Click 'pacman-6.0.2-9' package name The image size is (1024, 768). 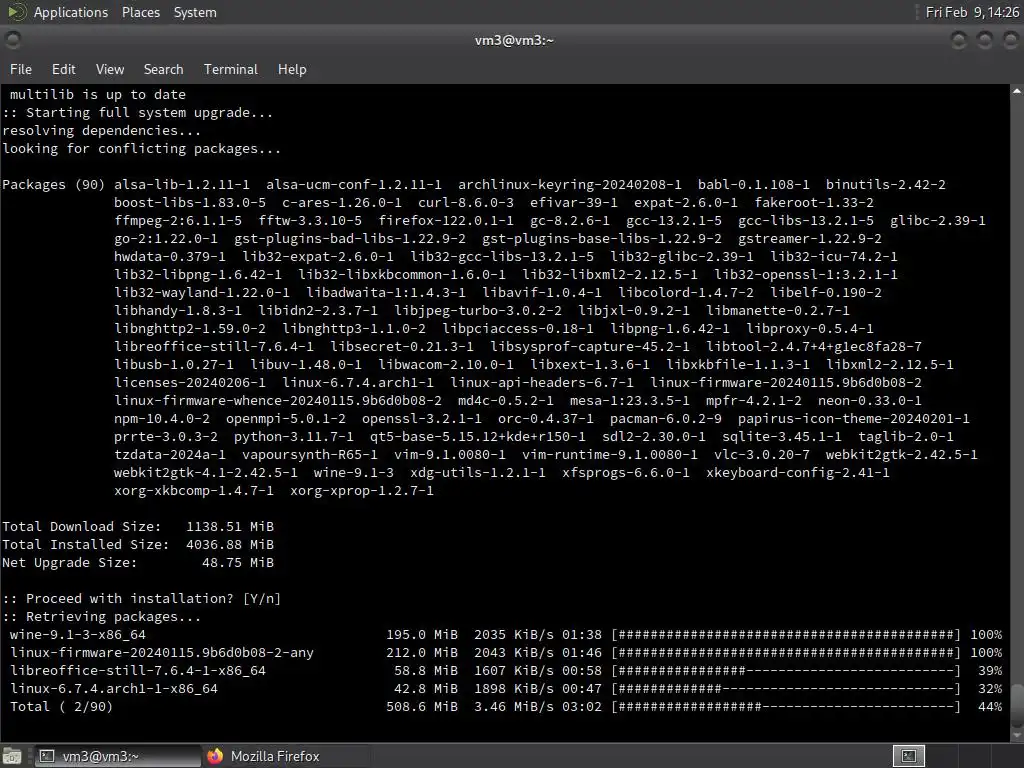pyautogui.click(x=666, y=419)
